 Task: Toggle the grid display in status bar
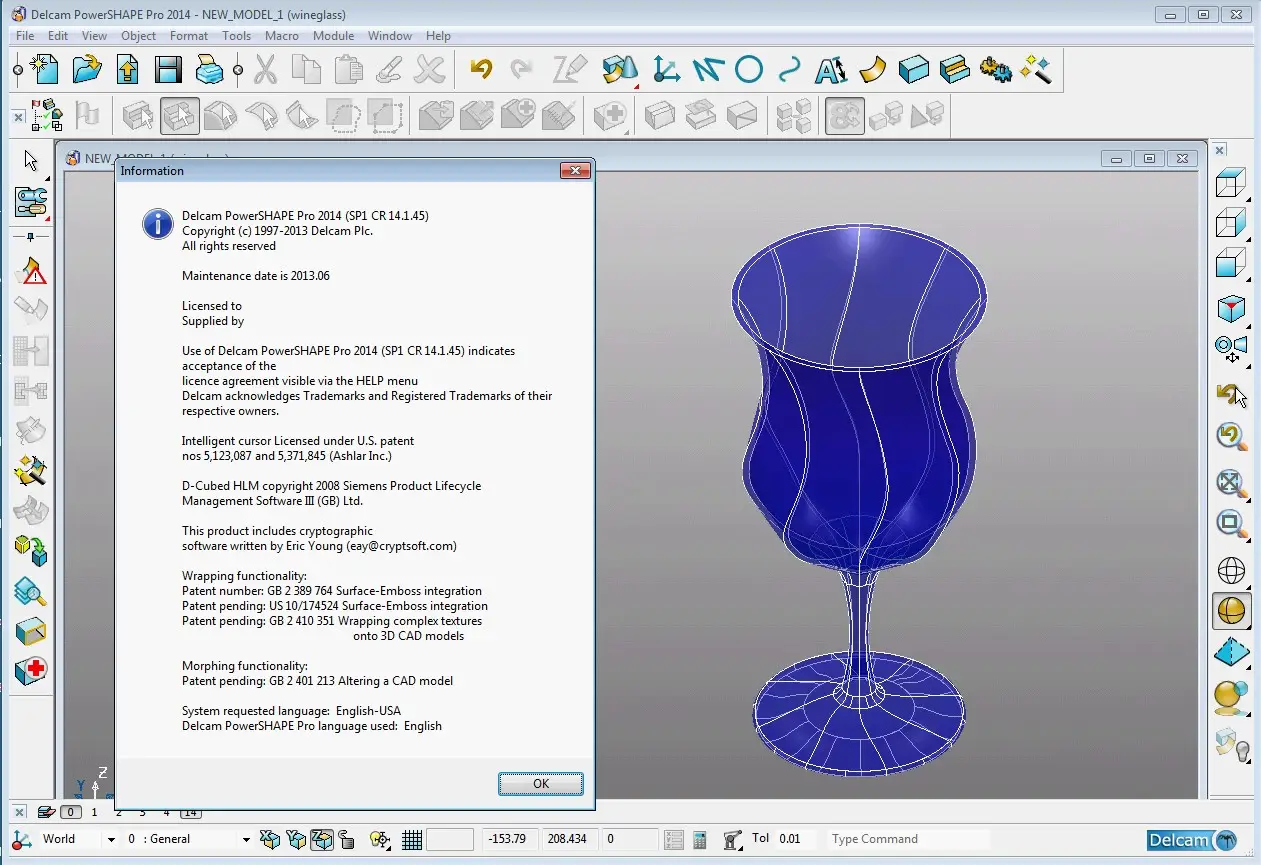[x=411, y=839]
